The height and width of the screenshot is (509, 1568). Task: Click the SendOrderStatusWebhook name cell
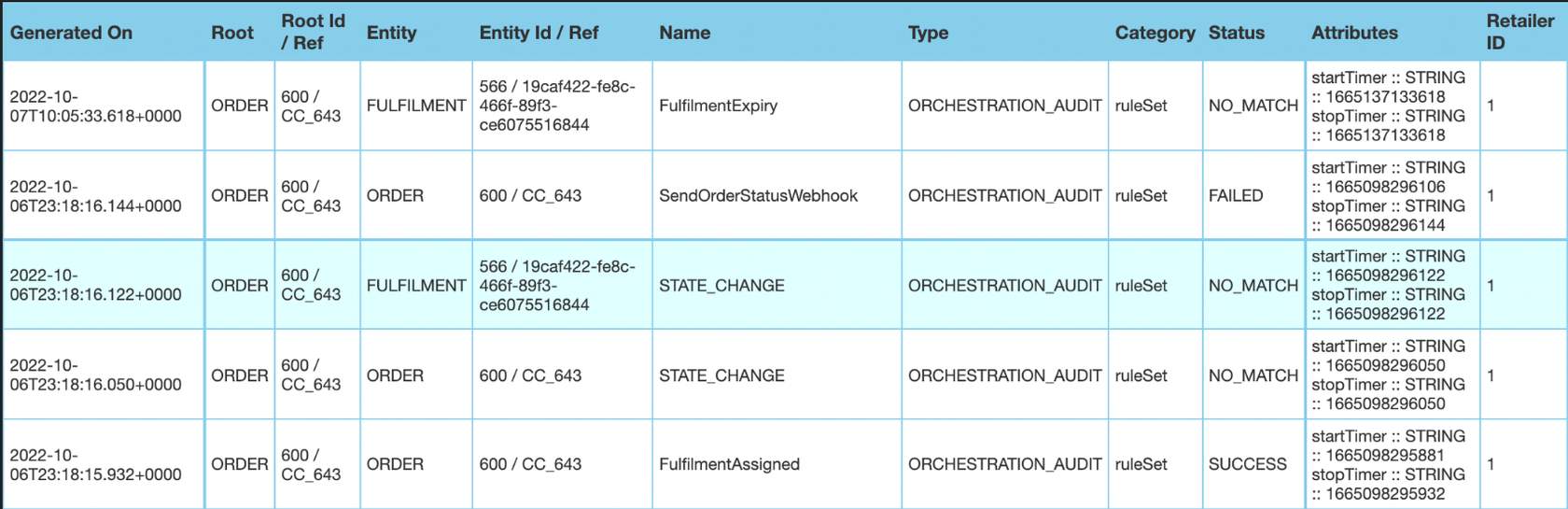[758, 196]
